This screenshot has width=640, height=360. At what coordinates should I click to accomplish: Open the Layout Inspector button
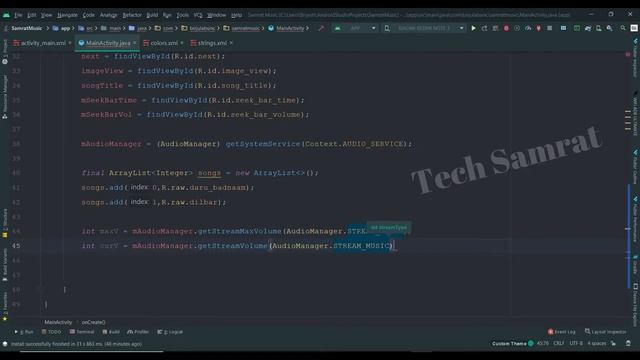(x=606, y=332)
